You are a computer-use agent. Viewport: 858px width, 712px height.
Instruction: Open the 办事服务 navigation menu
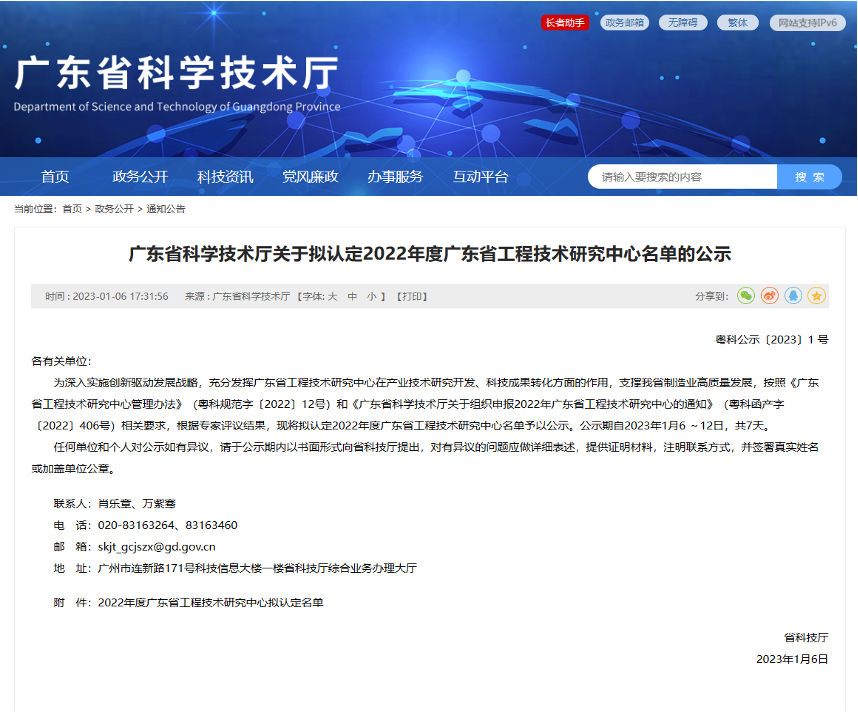pos(395,177)
